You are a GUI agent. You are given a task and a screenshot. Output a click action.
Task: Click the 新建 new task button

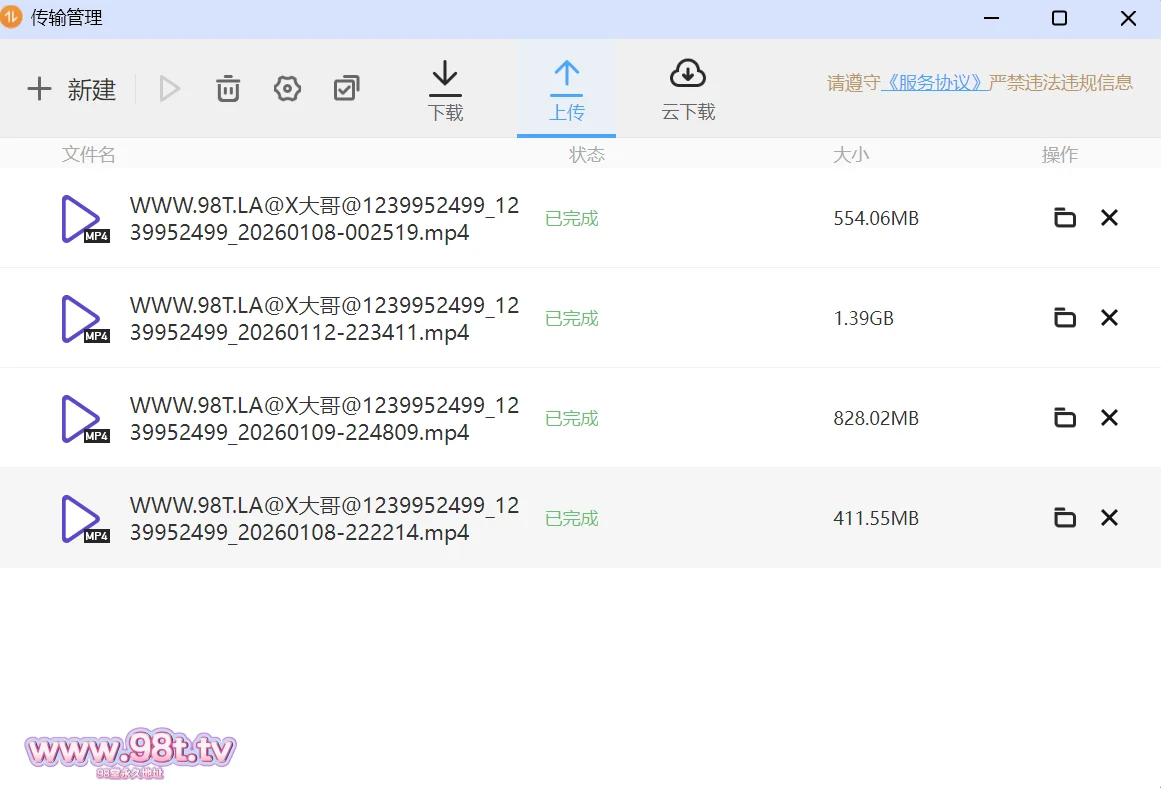[x=72, y=89]
